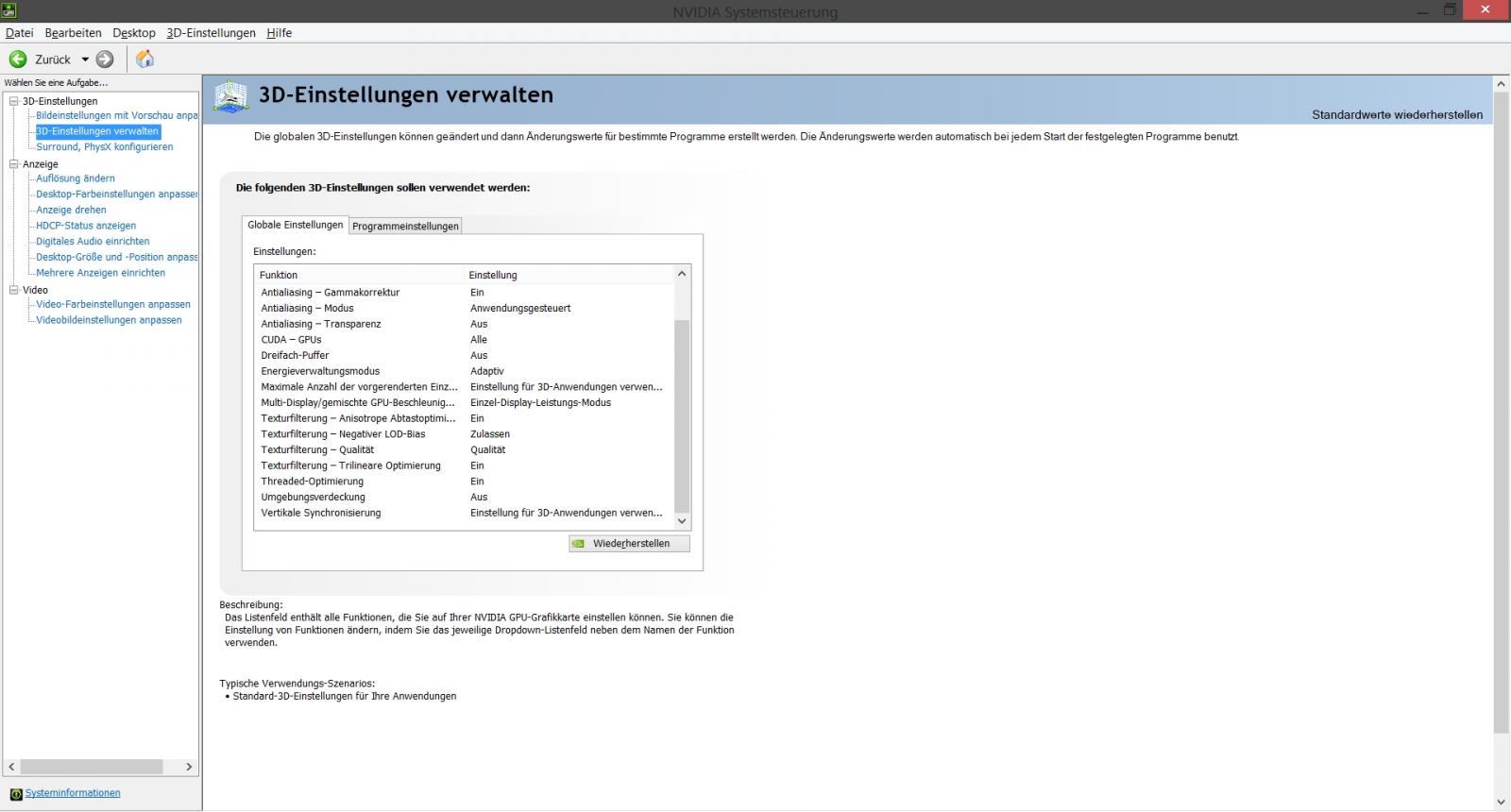Select Texturfilterung – Anisotrope Abtastoptimierung row

coord(465,418)
